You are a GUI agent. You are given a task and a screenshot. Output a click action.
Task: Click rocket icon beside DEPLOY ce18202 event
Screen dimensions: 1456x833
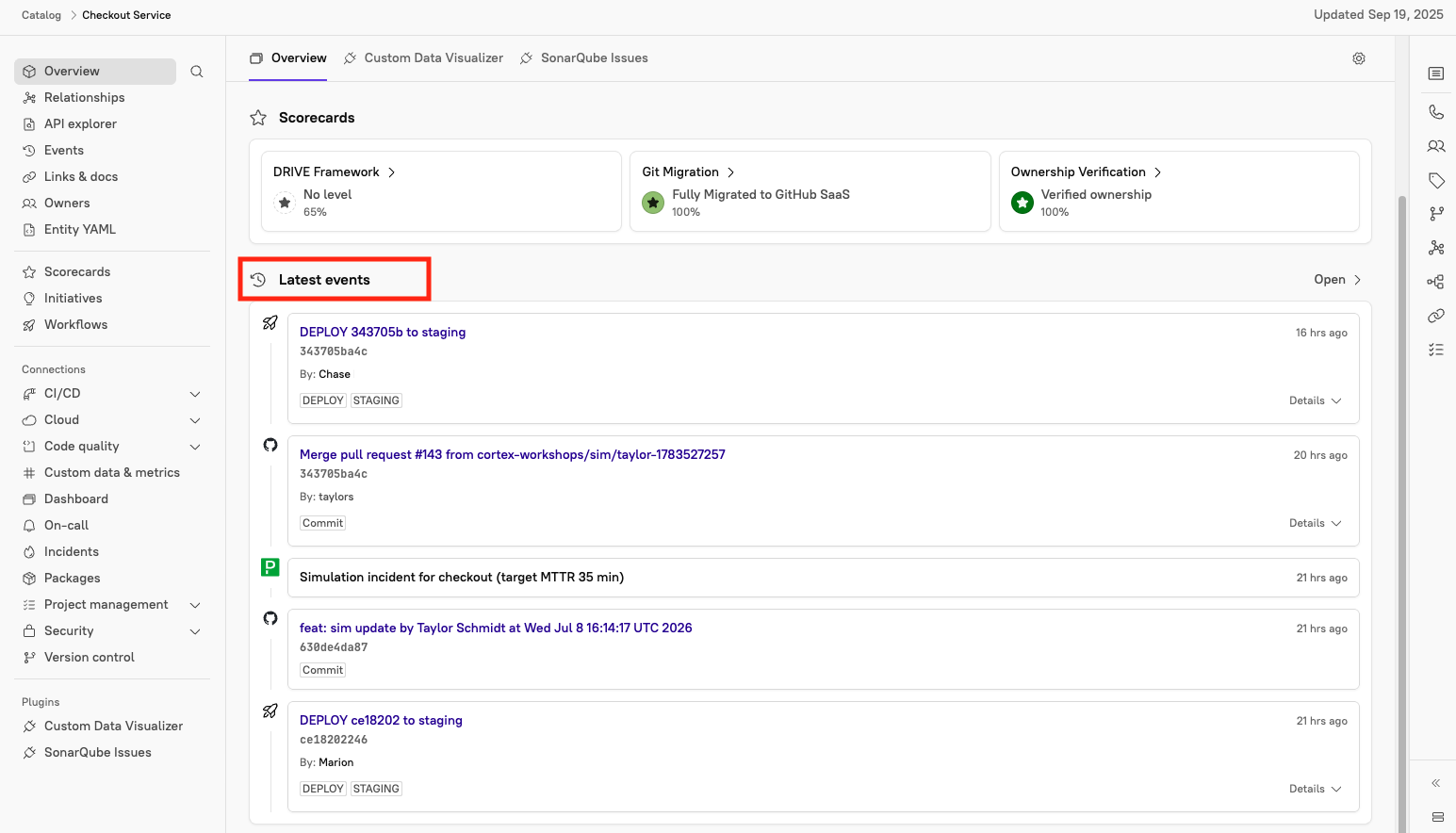[x=270, y=710]
